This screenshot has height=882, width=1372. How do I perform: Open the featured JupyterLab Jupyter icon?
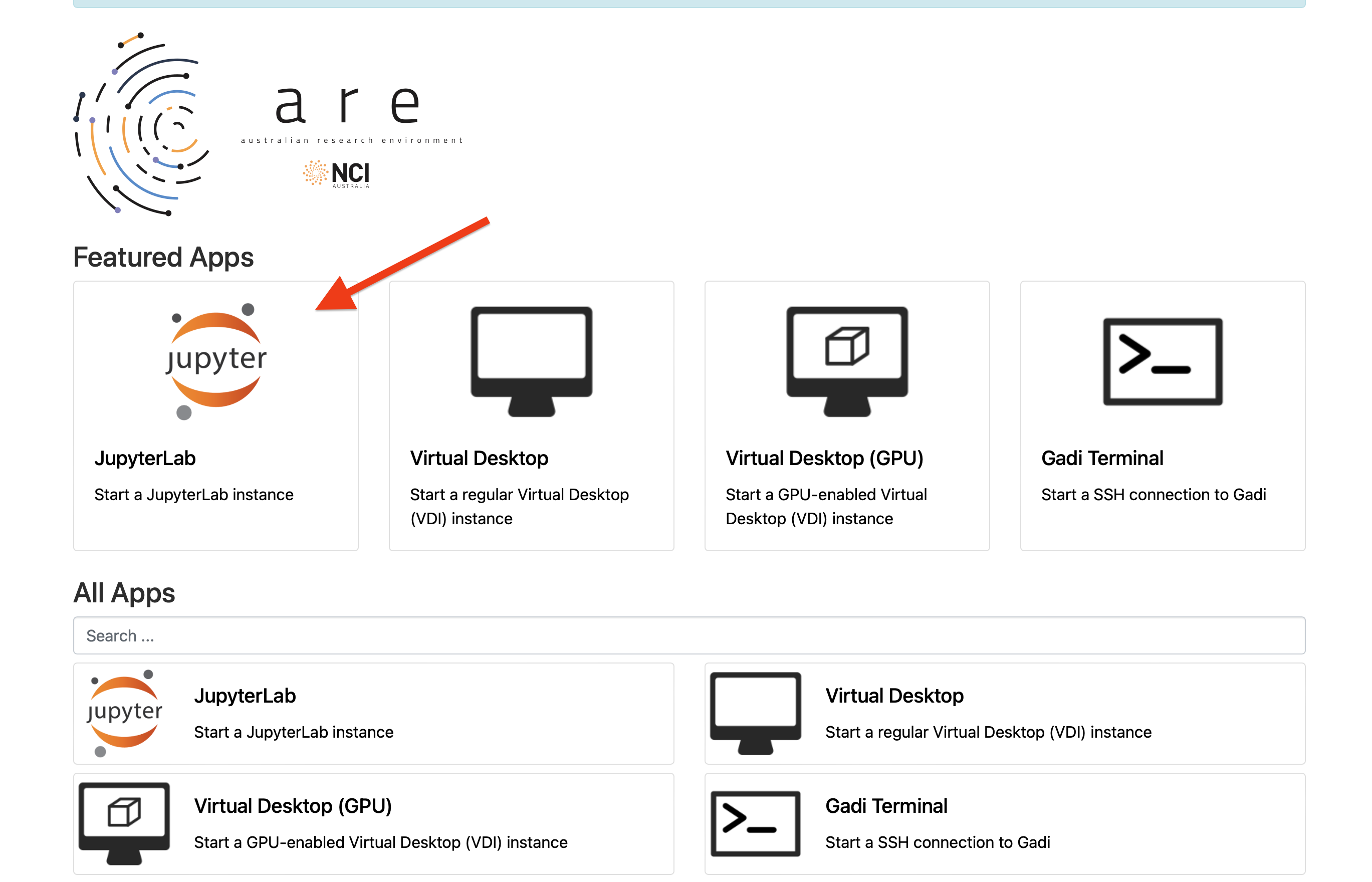coord(216,361)
